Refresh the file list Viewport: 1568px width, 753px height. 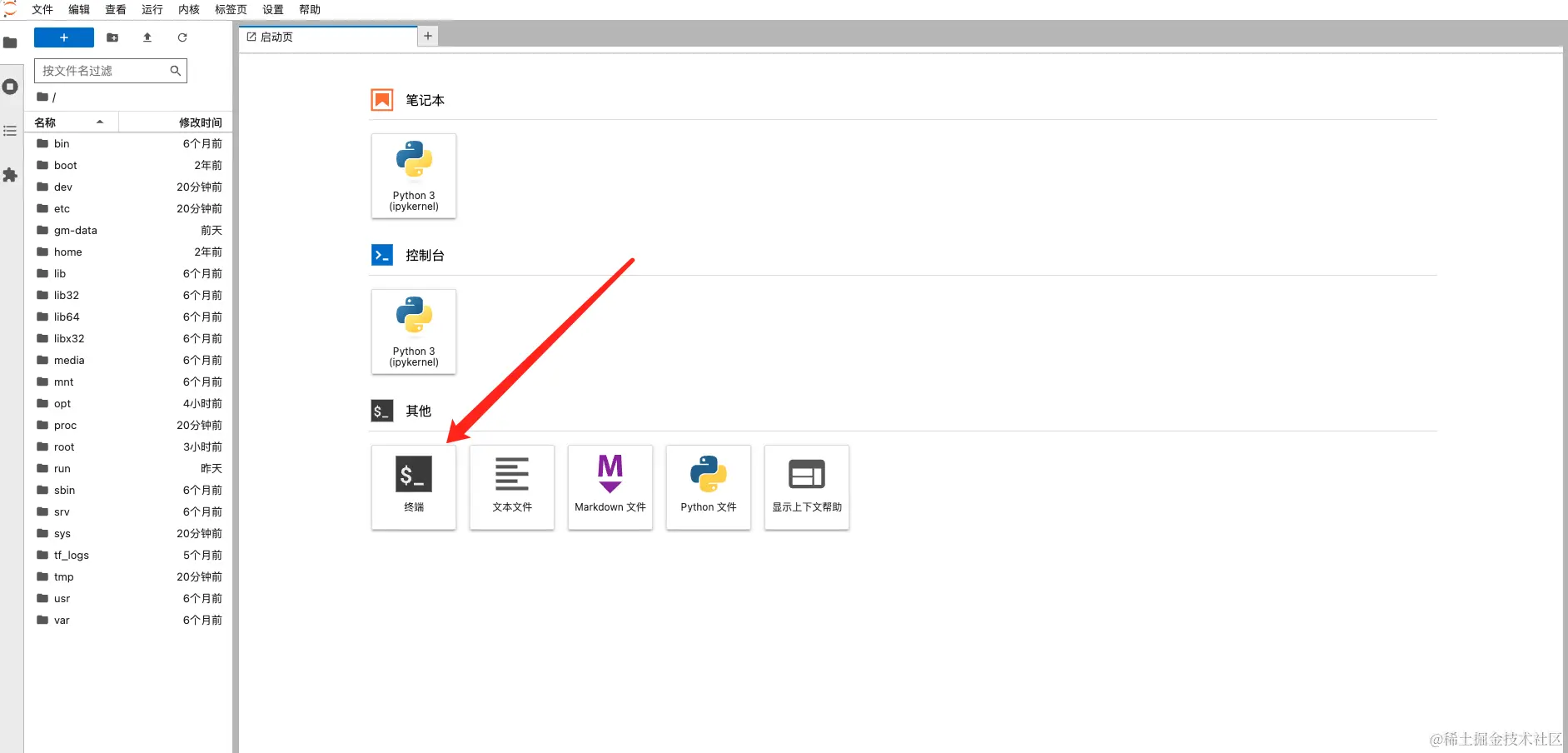tap(182, 37)
